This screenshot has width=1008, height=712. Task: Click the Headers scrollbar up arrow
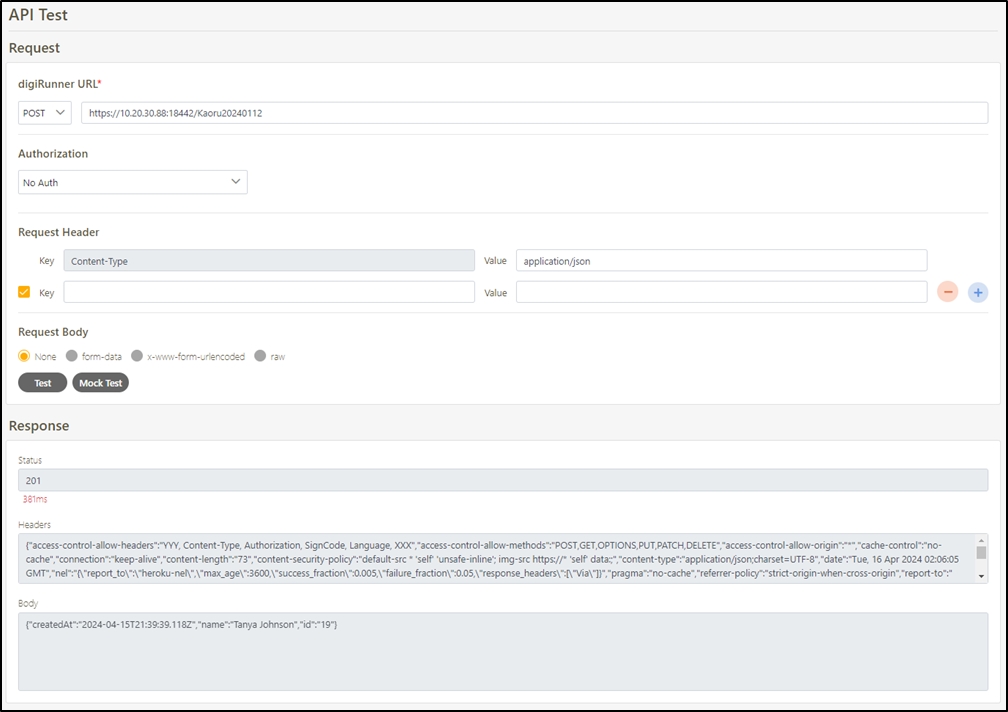(x=982, y=540)
